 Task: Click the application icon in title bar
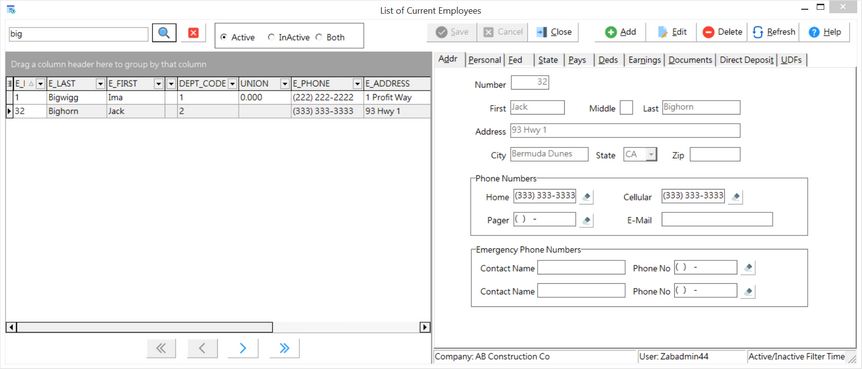click(x=10, y=9)
